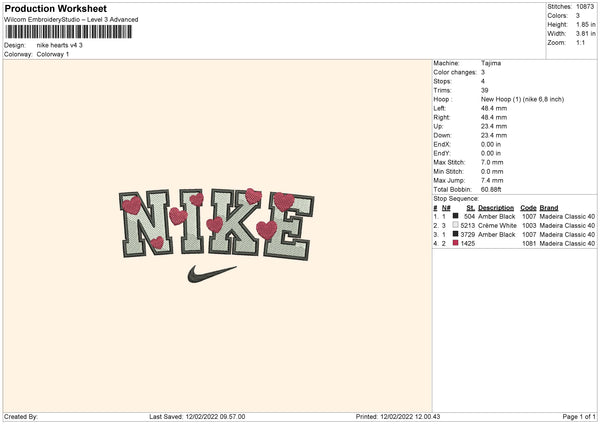The image size is (600, 424).
Task: Click the 'EndY:' label
Action: coord(442,153)
